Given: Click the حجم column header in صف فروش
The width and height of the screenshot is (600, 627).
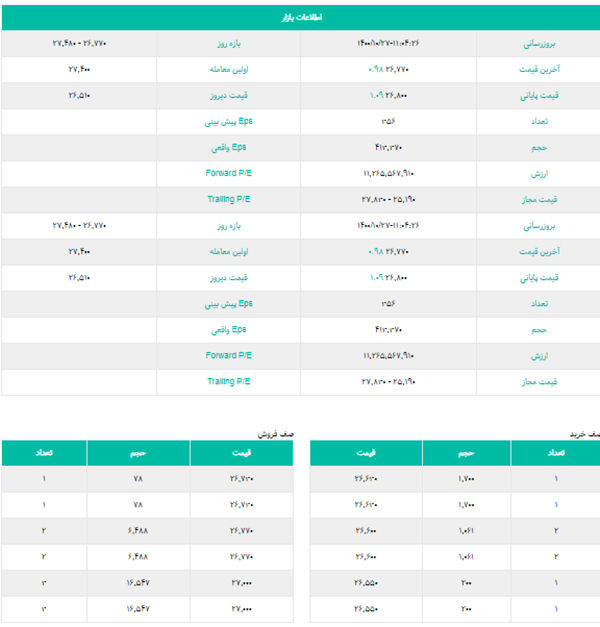Looking at the screenshot, I should tap(138, 453).
